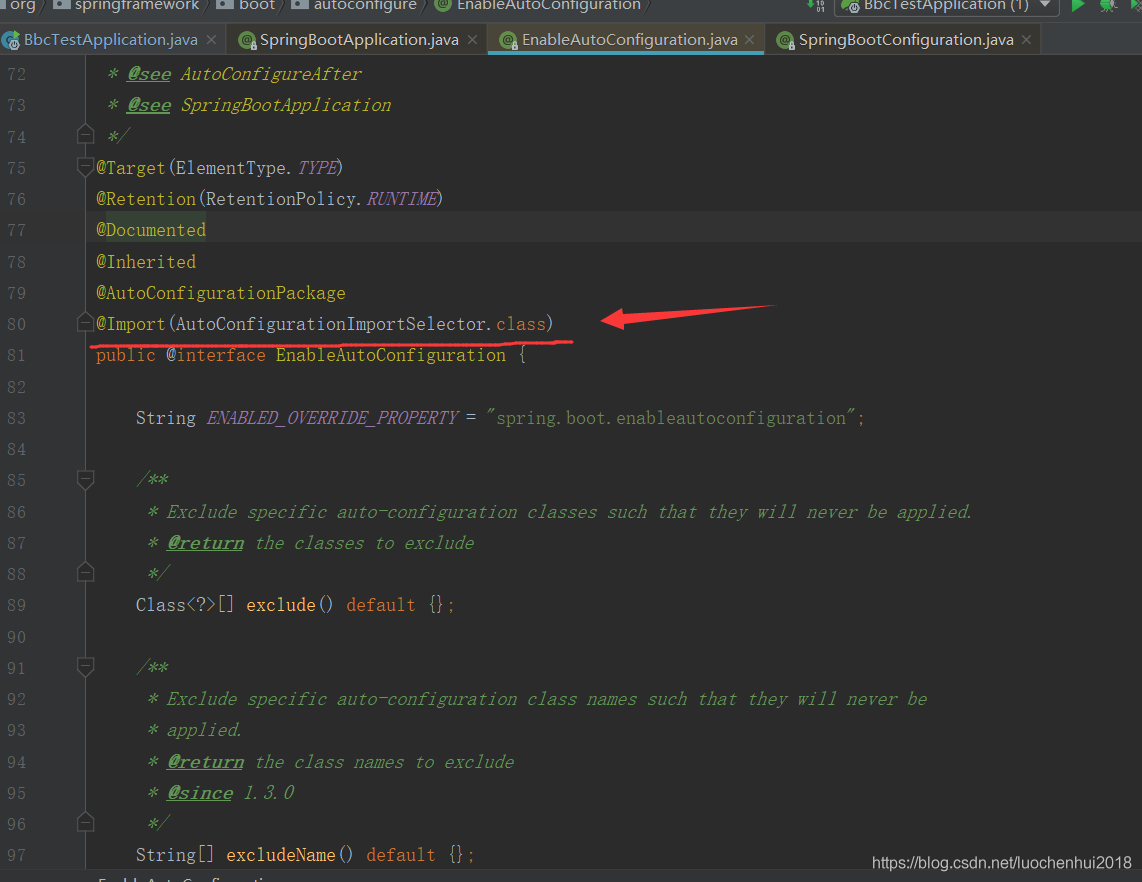The image size is (1142, 882).
Task: Click line number 83 in the gutter
Action: coord(17,418)
